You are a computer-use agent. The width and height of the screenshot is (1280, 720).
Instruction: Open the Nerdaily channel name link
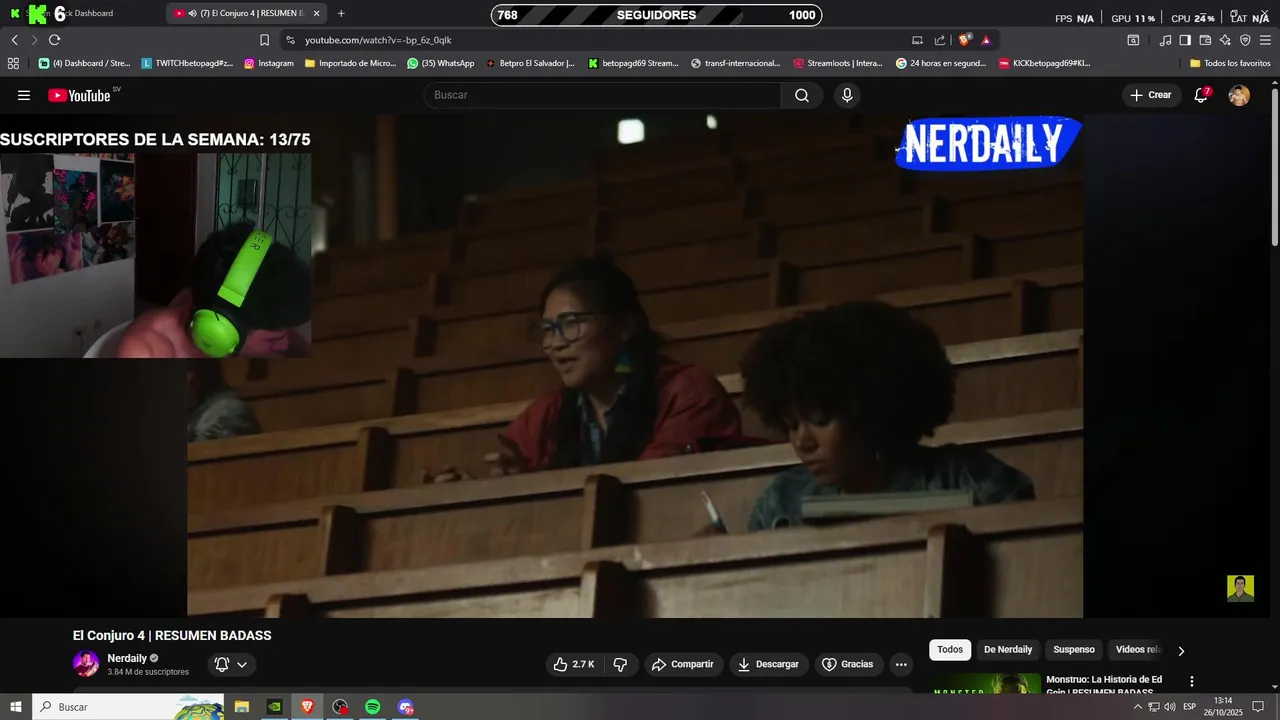point(127,658)
